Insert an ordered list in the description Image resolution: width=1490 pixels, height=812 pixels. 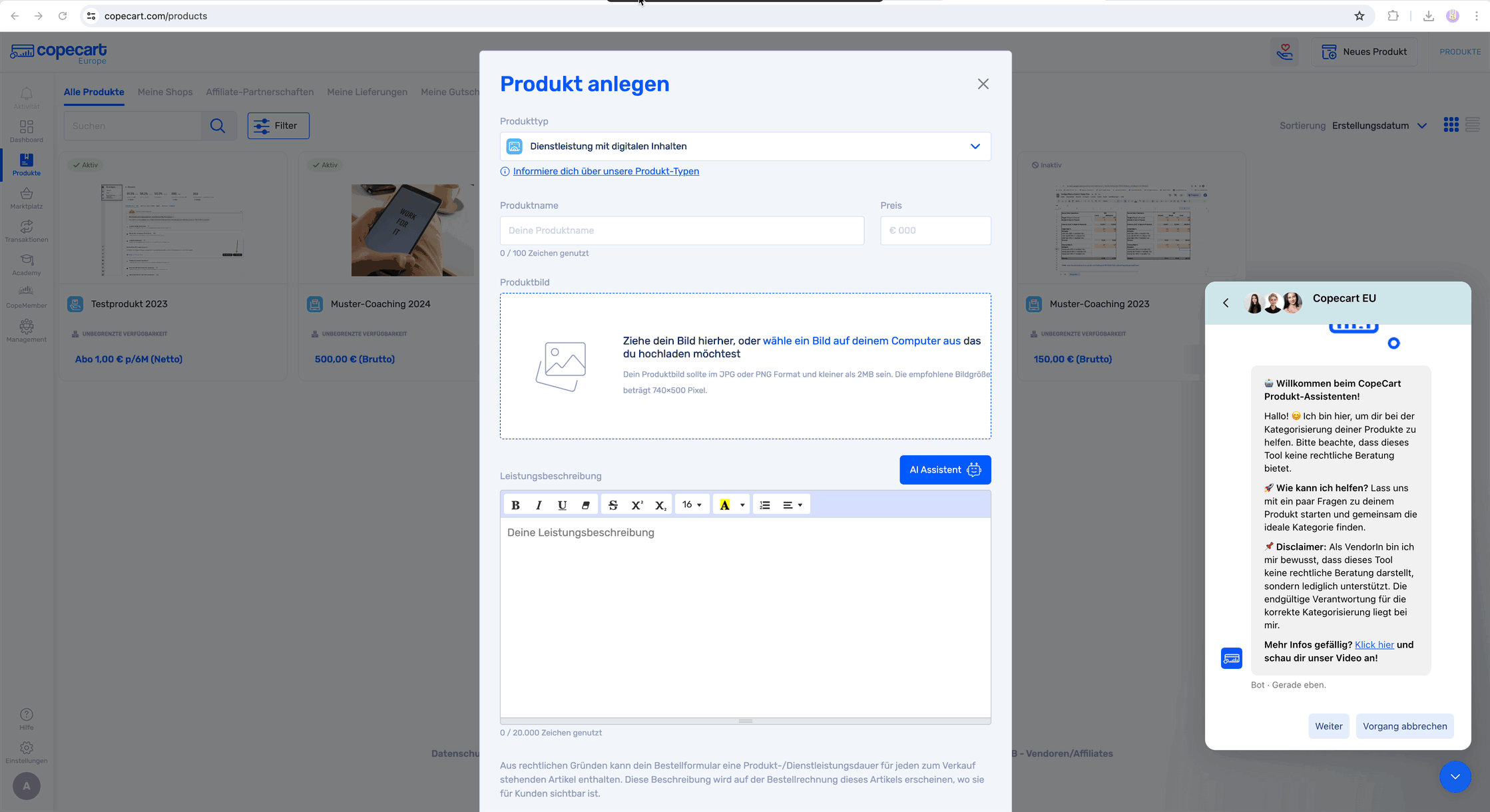pyautogui.click(x=765, y=505)
